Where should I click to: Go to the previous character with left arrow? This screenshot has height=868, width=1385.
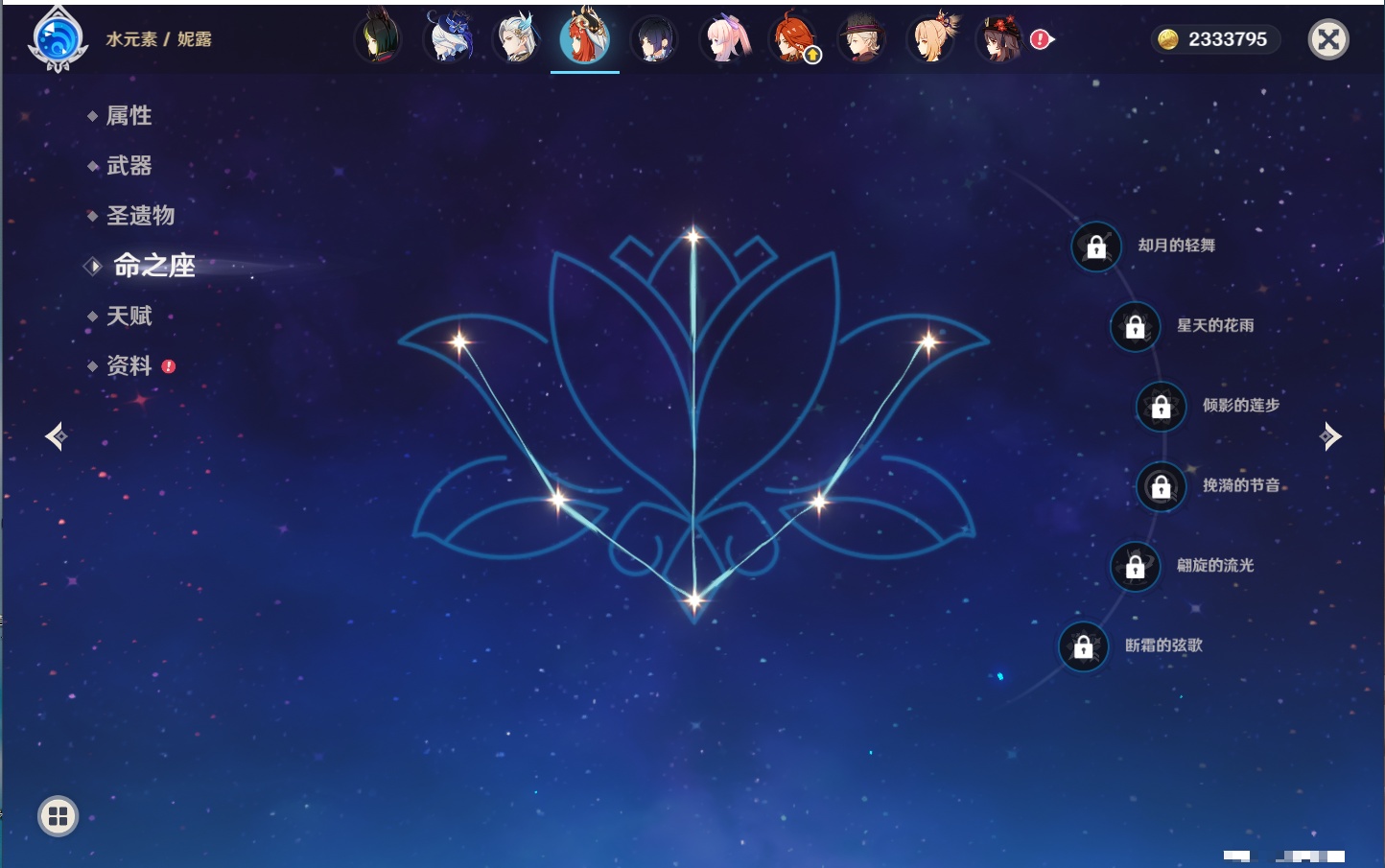click(x=56, y=436)
